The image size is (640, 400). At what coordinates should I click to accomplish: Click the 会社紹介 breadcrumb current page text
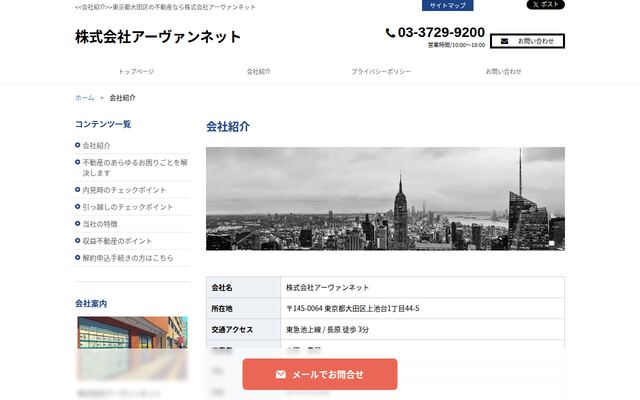coord(122,98)
